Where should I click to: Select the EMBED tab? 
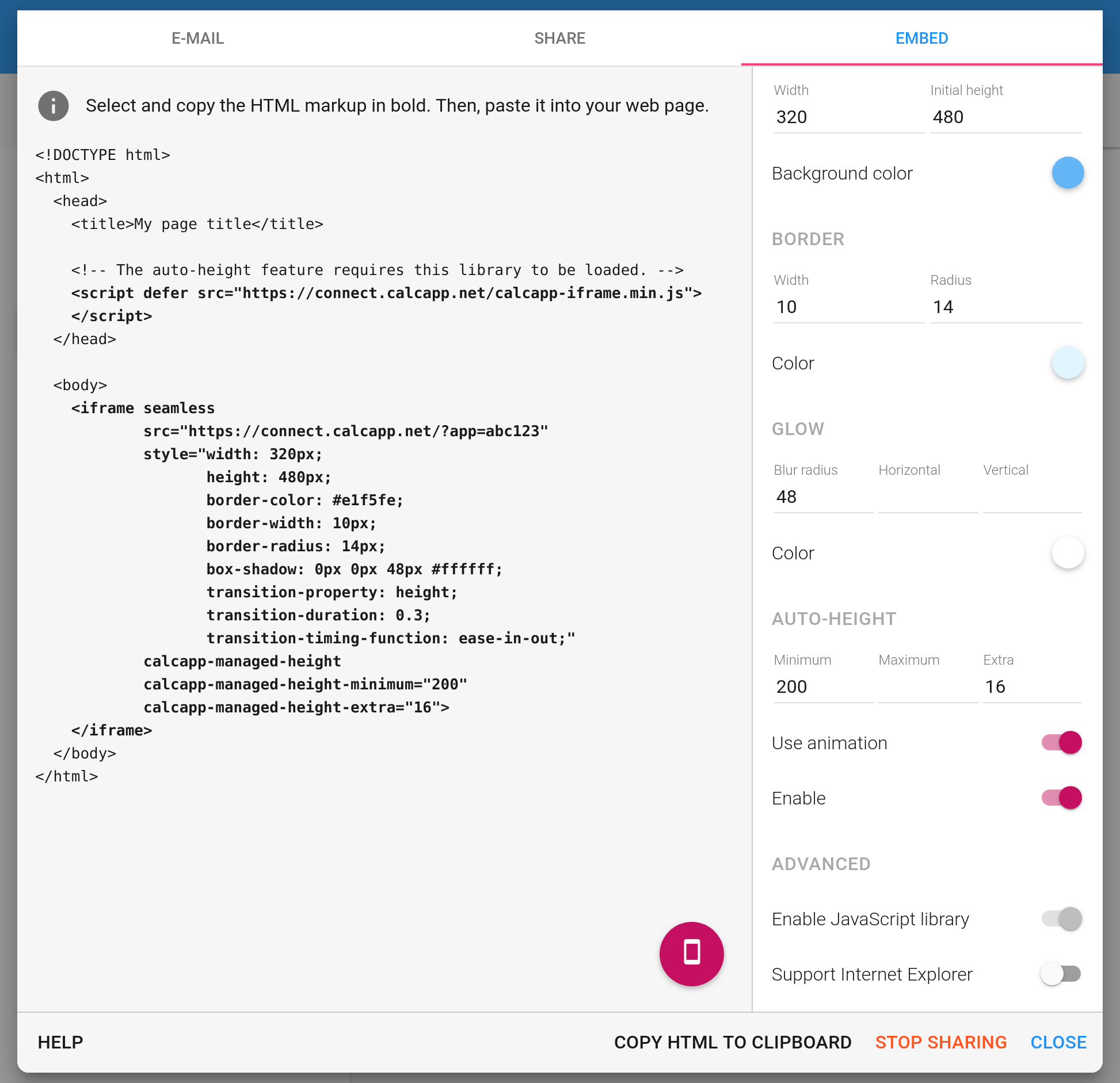pos(921,38)
